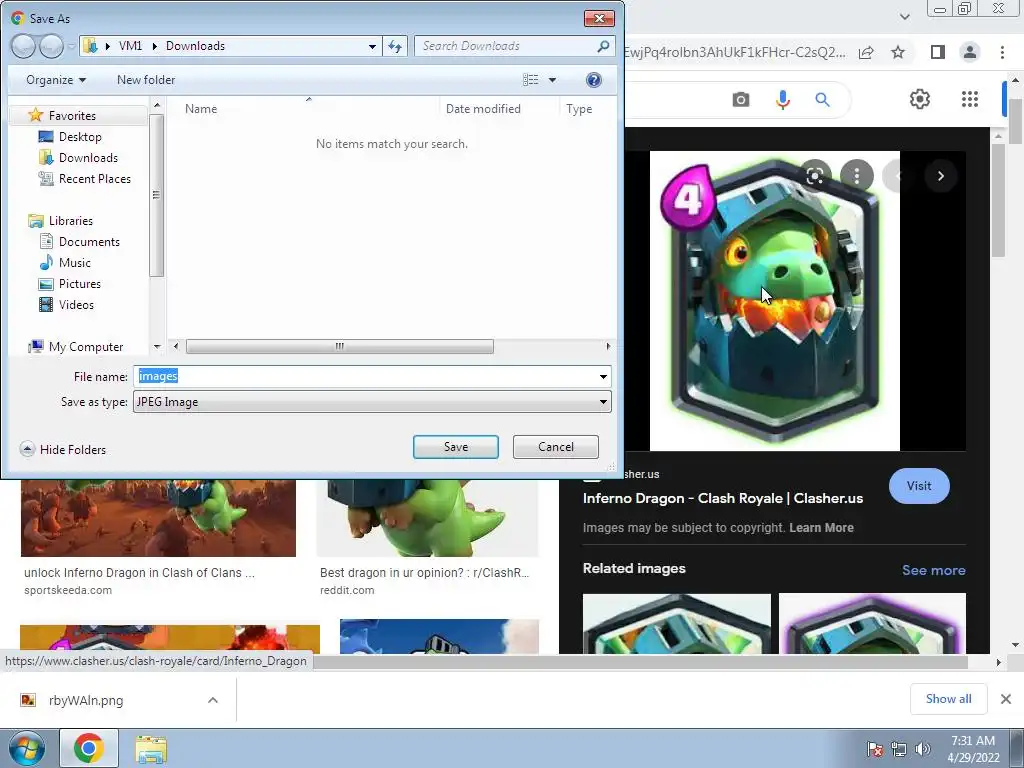Select Desktop in the navigation pane
Viewport: 1024px width, 768px height.
coord(80,136)
